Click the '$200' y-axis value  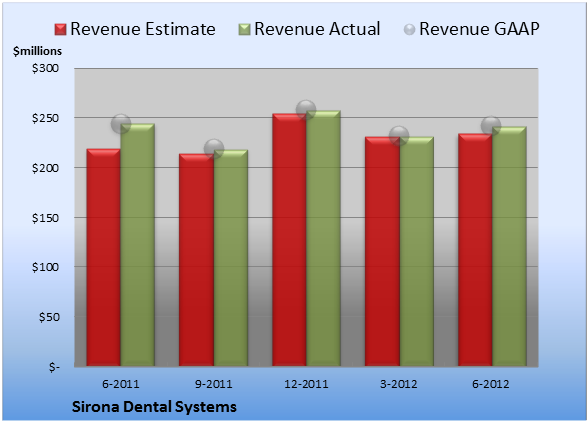pyautogui.click(x=45, y=168)
